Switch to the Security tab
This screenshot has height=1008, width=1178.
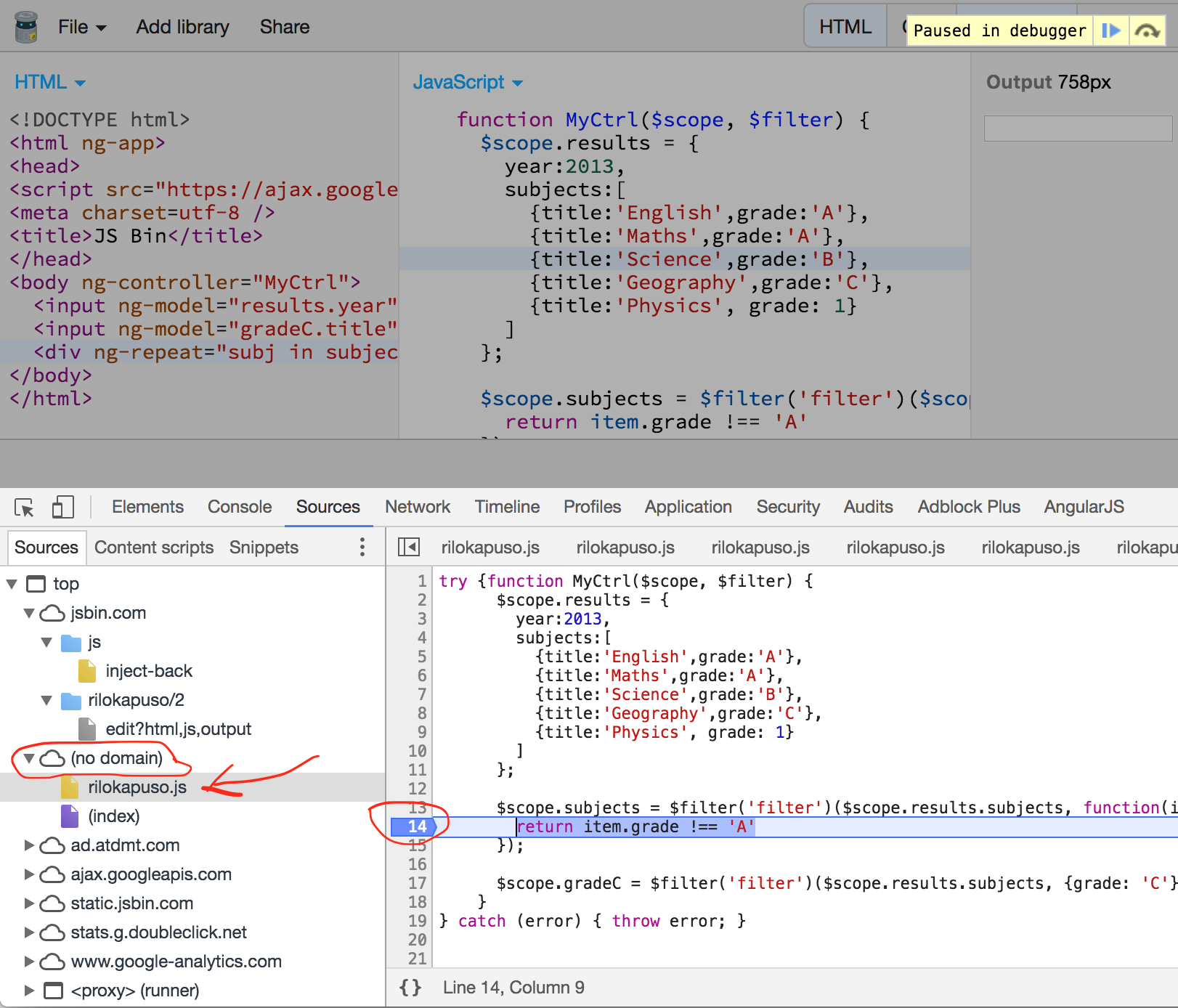coord(788,507)
